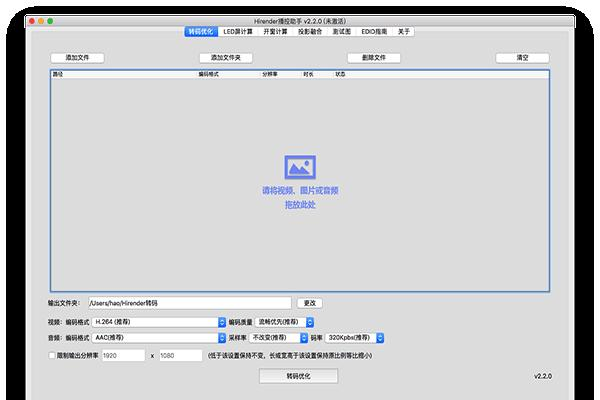
Task: Click the 更改 output folder button
Action: (x=310, y=303)
